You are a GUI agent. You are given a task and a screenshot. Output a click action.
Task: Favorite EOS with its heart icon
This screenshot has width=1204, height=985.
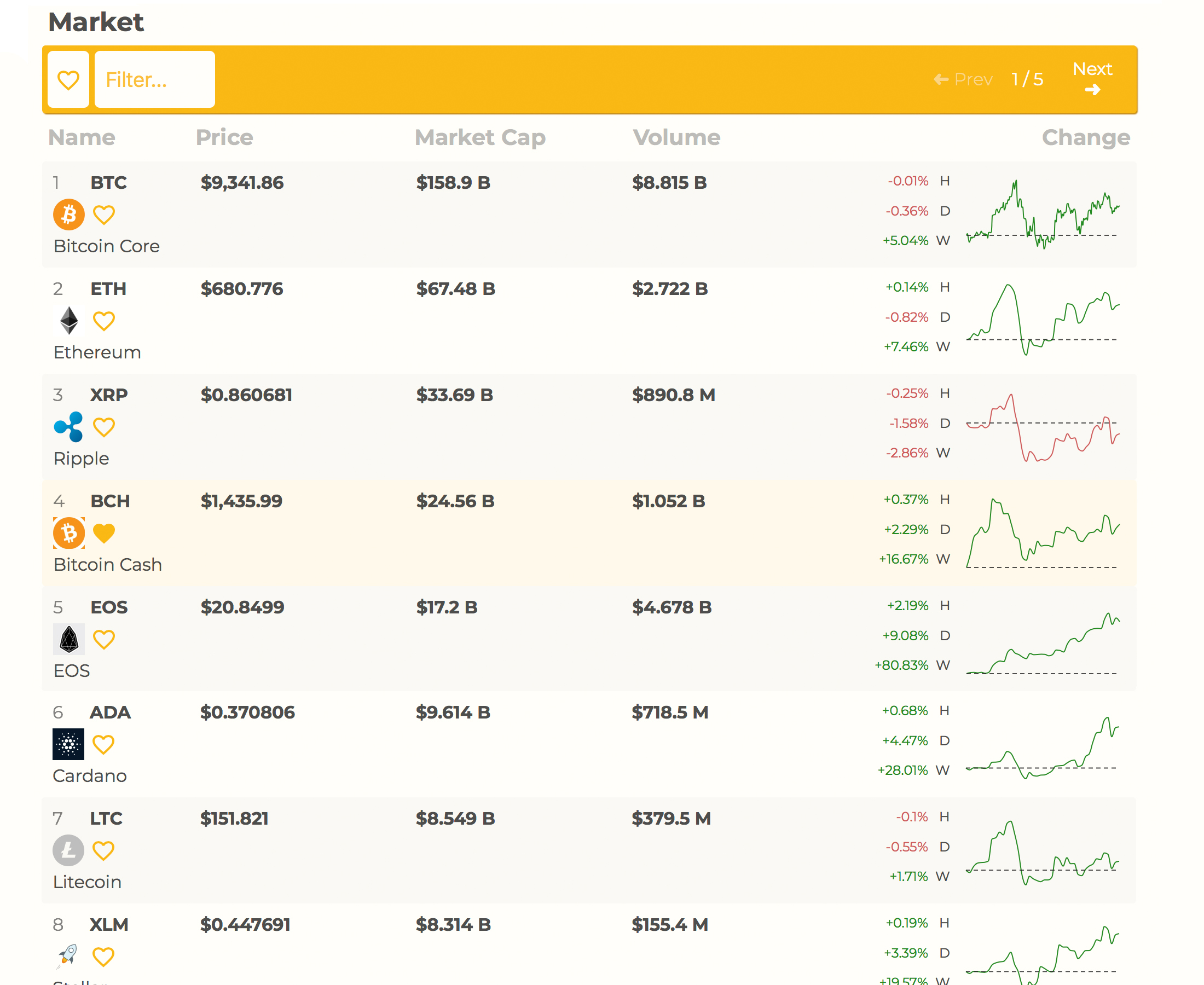[x=104, y=640]
